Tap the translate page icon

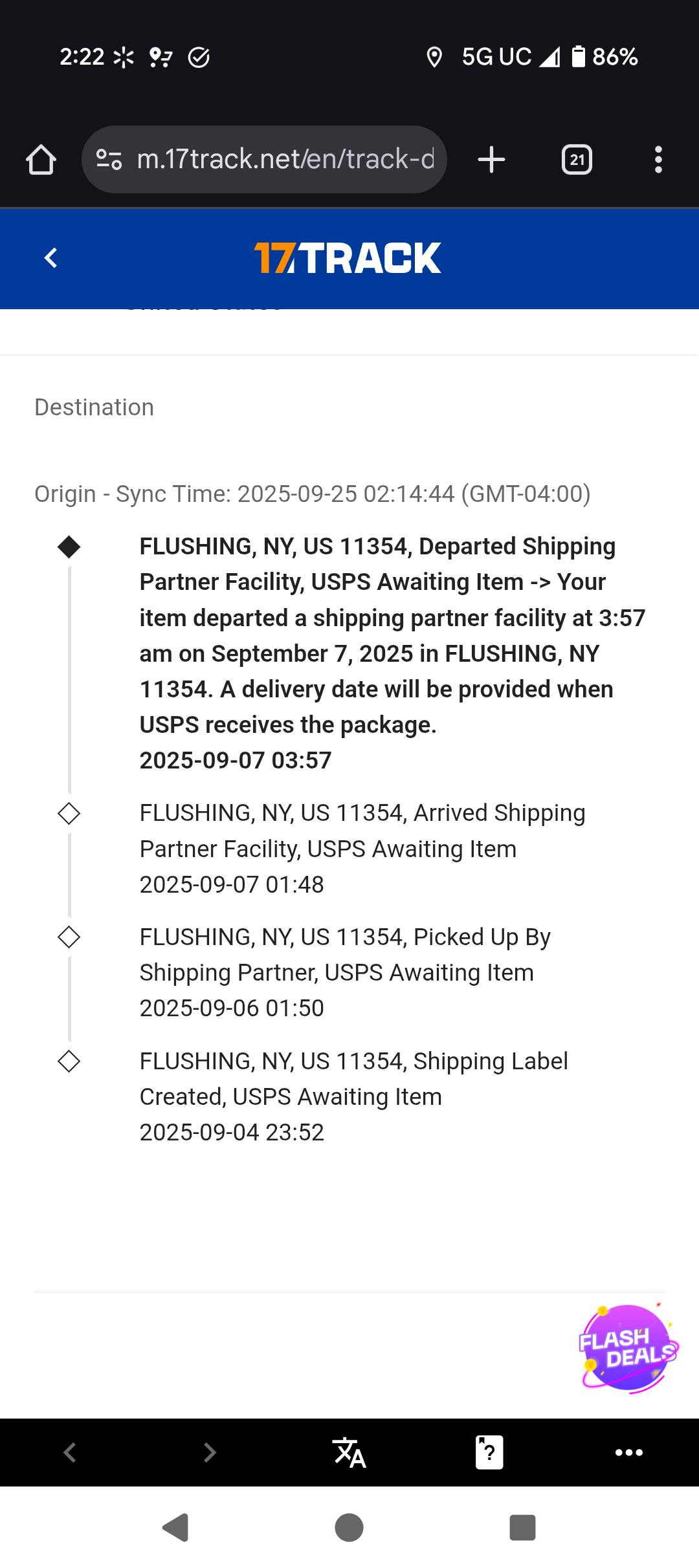point(349,1453)
